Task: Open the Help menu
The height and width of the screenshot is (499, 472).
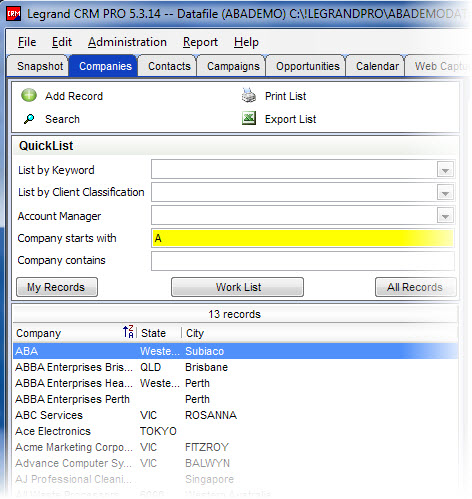Action: (246, 42)
